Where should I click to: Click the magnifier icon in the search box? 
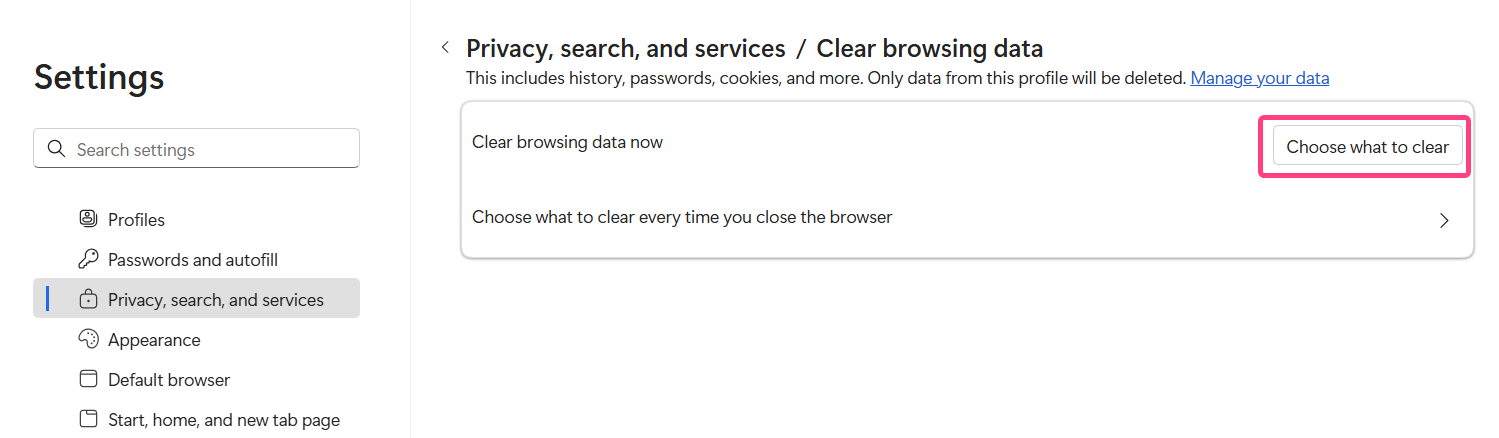pos(56,149)
